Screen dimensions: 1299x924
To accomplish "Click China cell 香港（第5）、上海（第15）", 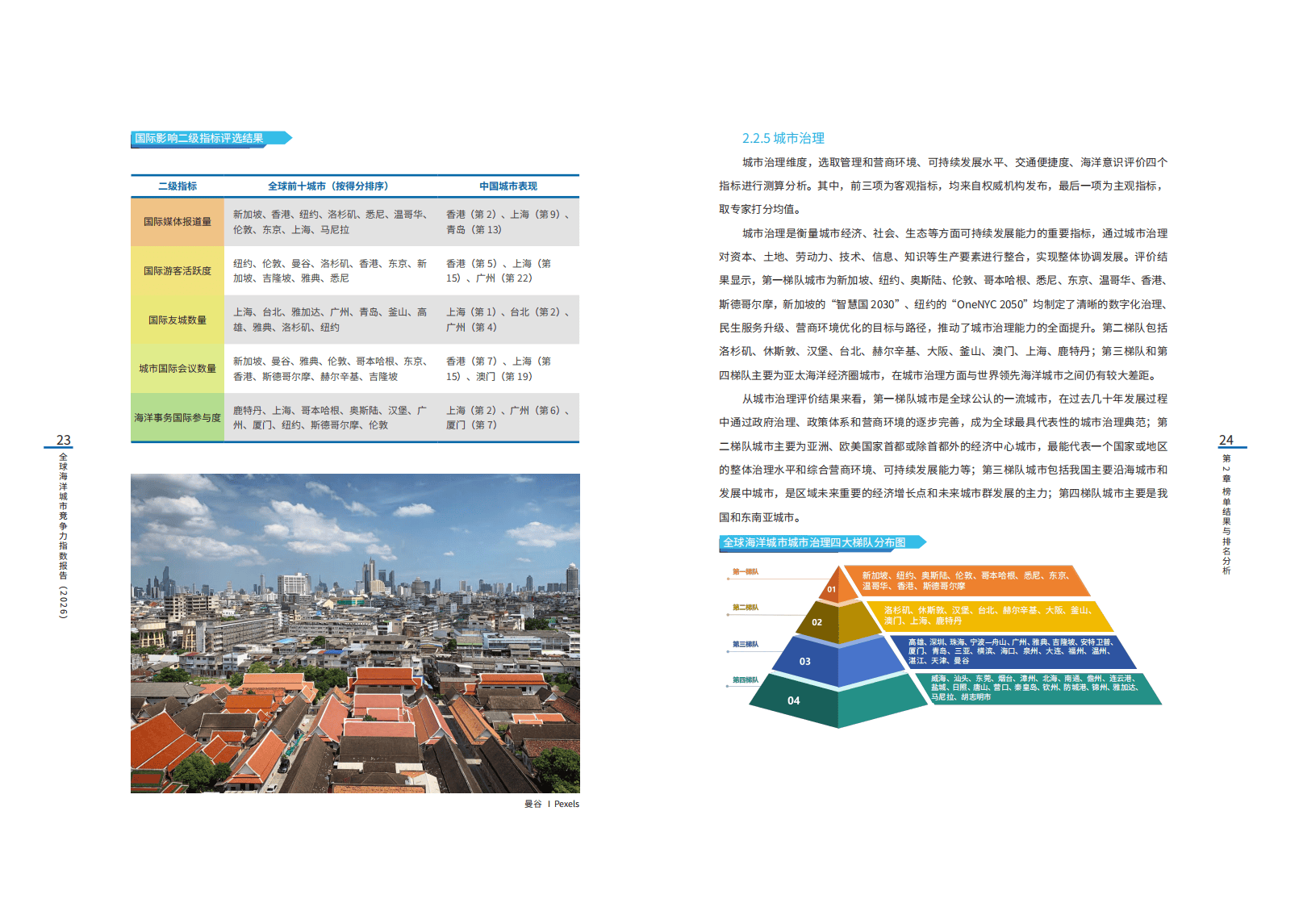I will [508, 271].
